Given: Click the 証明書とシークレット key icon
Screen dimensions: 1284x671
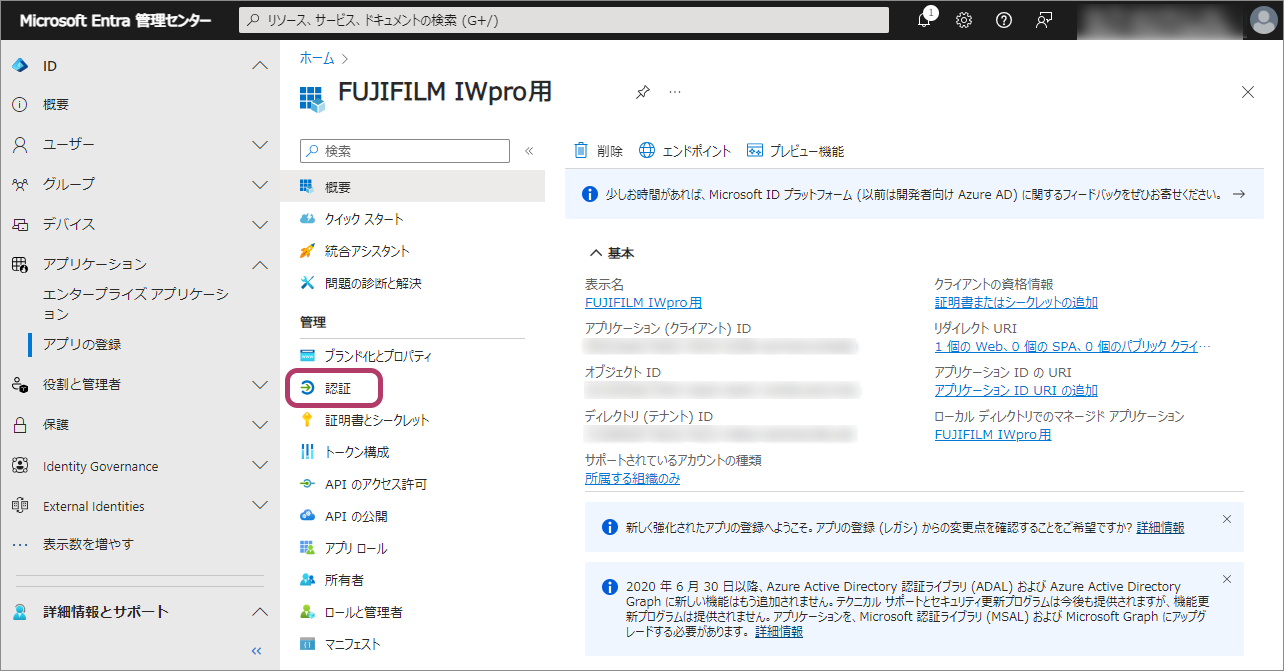Looking at the screenshot, I should [x=308, y=420].
